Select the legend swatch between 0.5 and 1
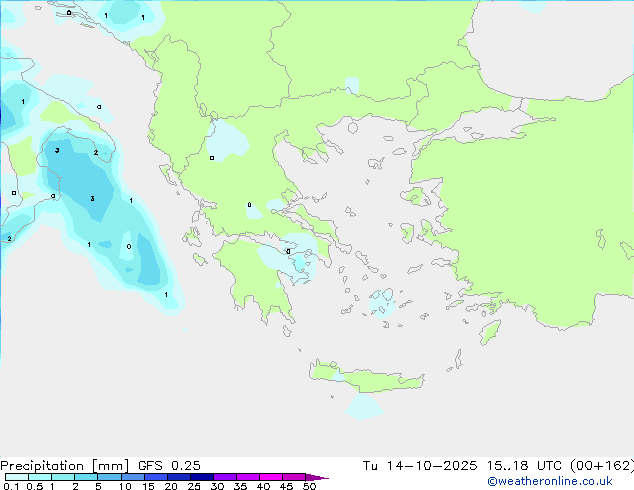This screenshot has height=490, width=634. (x=40, y=477)
